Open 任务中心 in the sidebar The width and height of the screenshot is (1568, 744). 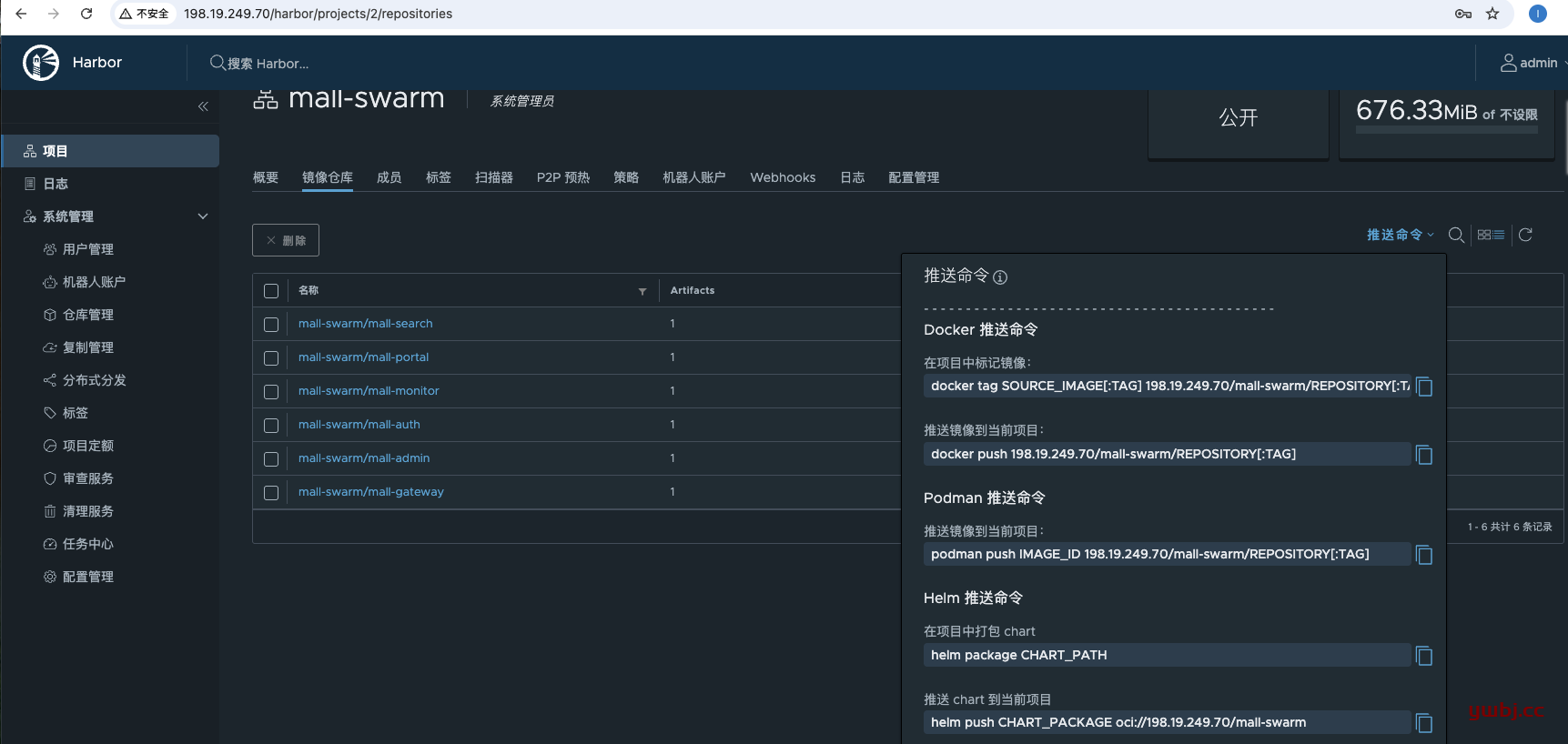coord(88,544)
